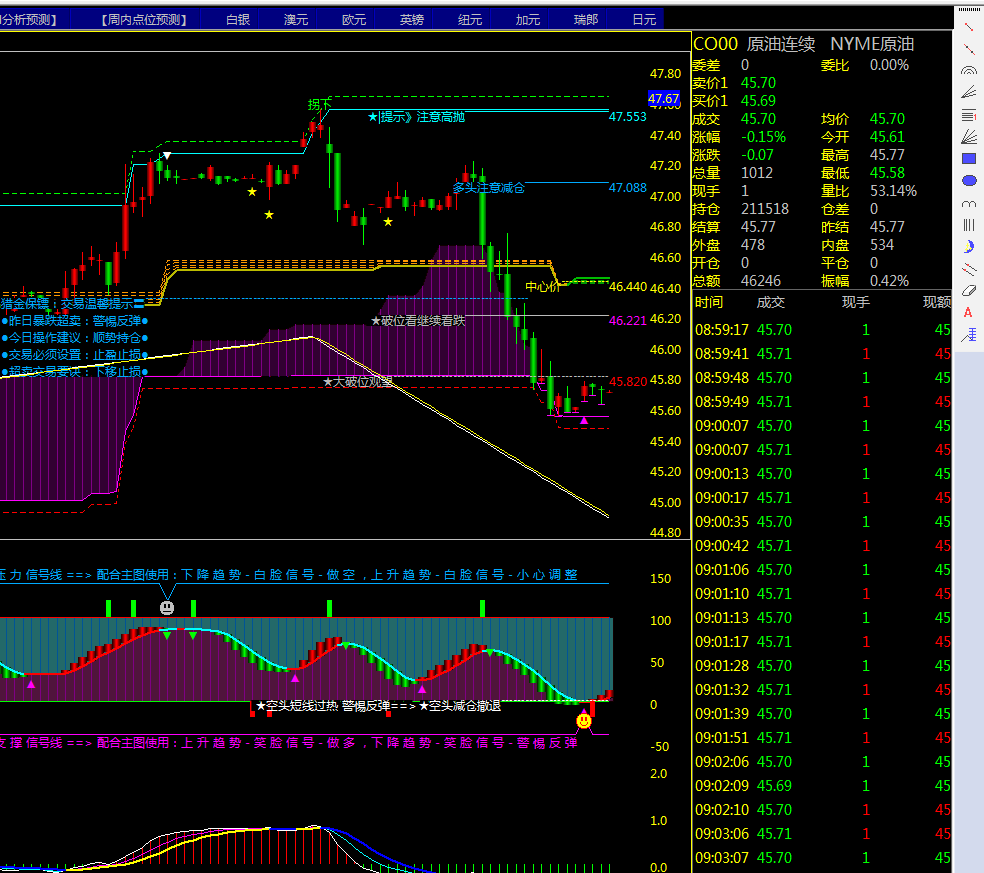Click the white triangle marker on cyan line
Image resolution: width=984 pixels, height=873 pixels.
tap(167, 155)
